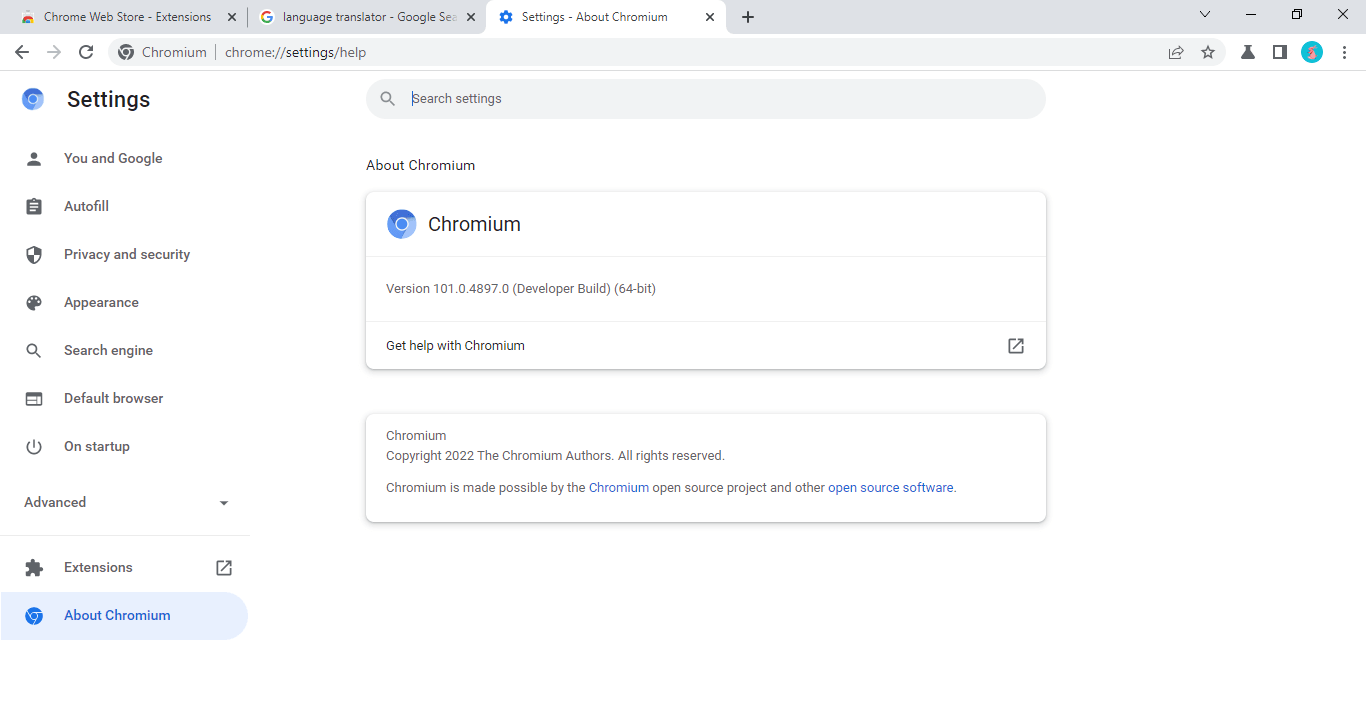
Task: Open the open source software link
Action: (x=890, y=488)
